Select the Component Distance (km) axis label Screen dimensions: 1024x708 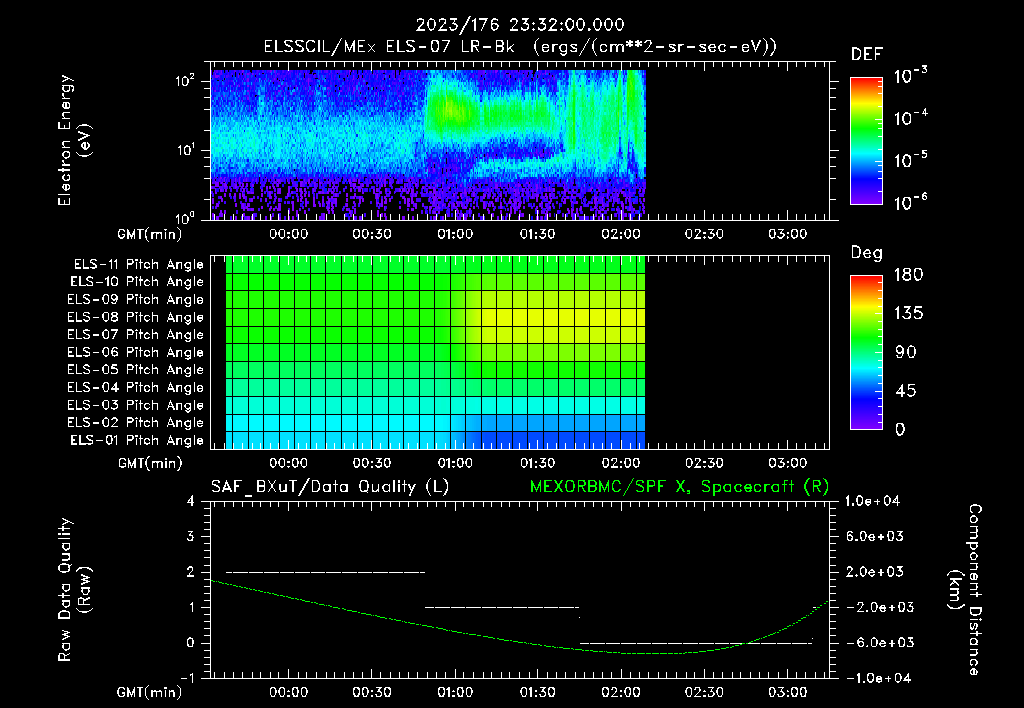click(x=965, y=589)
